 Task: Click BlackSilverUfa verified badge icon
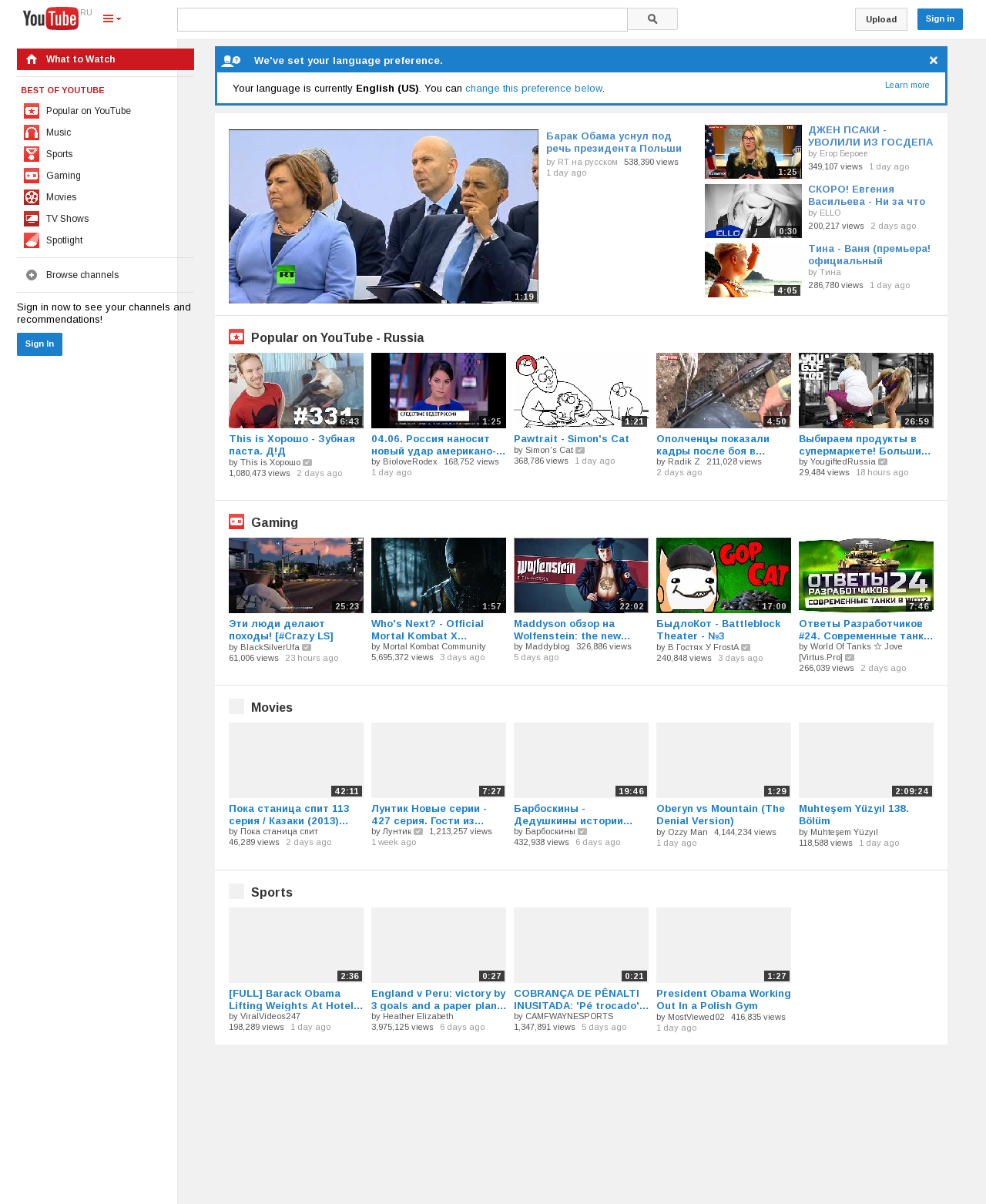(307, 648)
